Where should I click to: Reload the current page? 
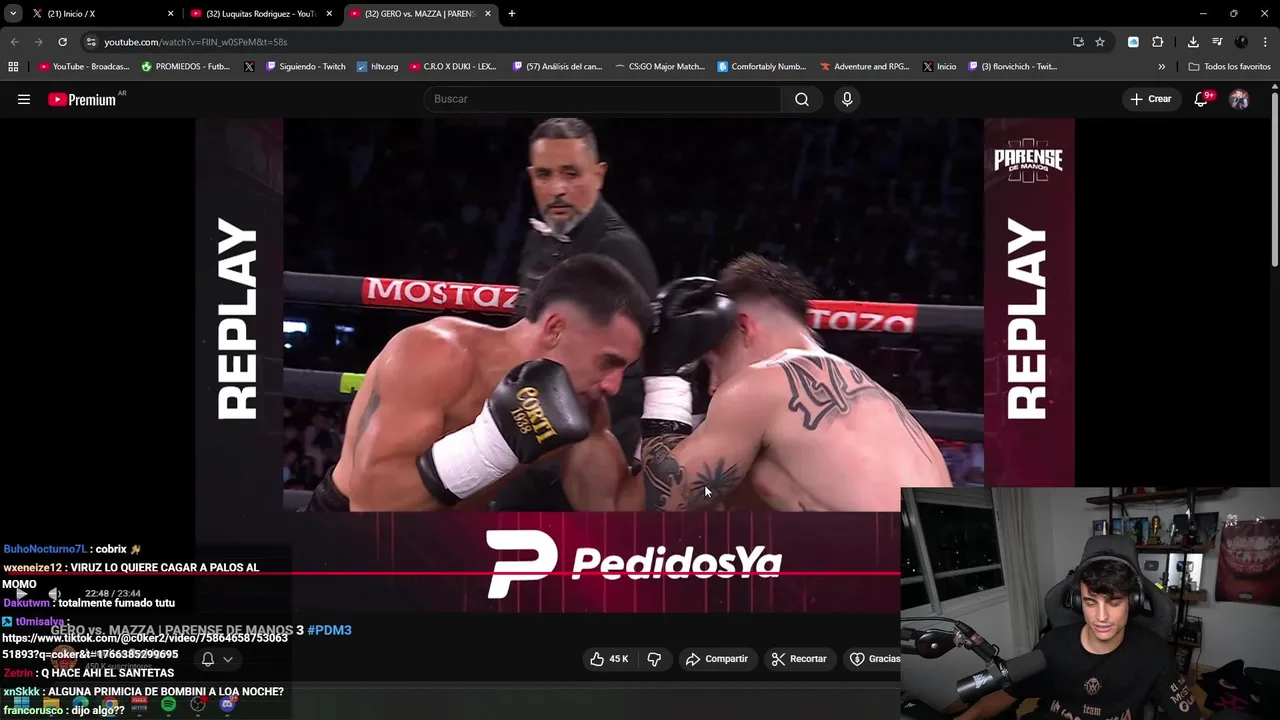coord(62,42)
